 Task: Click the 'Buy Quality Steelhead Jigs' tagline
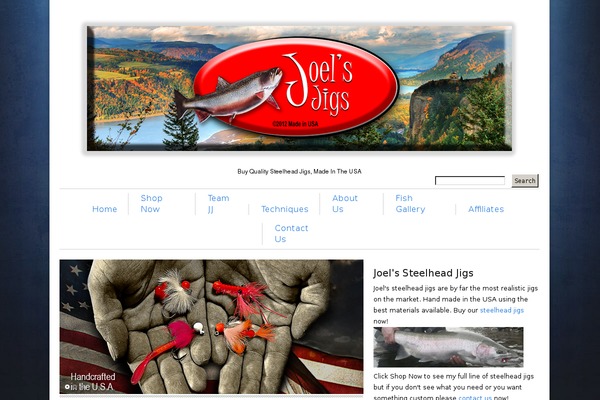point(299,171)
